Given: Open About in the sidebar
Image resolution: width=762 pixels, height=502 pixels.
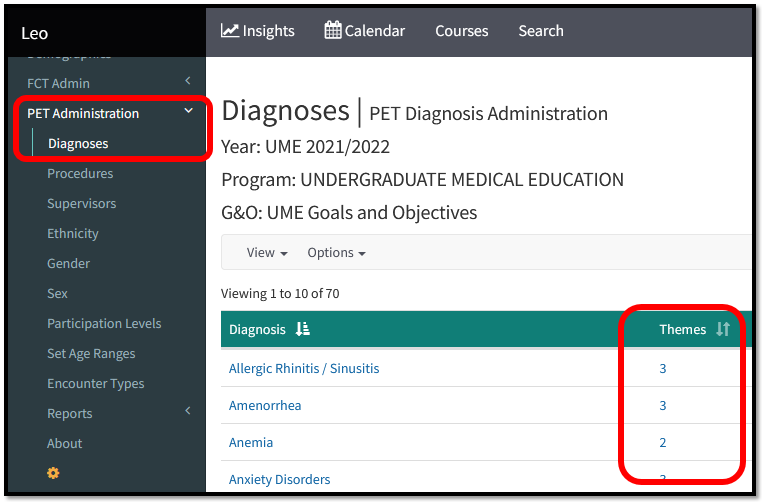Looking at the screenshot, I should coord(65,444).
